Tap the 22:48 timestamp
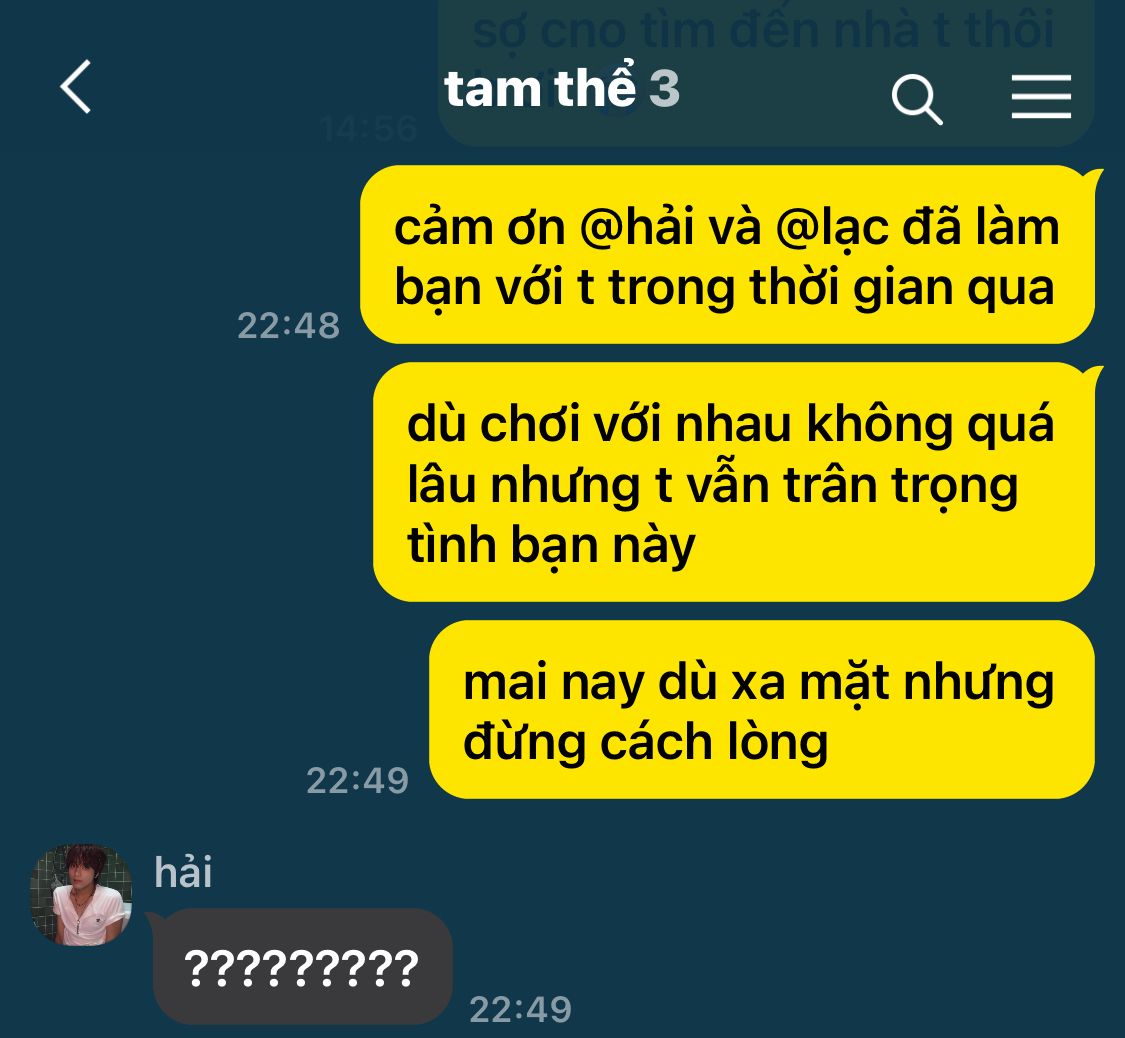 [288, 326]
